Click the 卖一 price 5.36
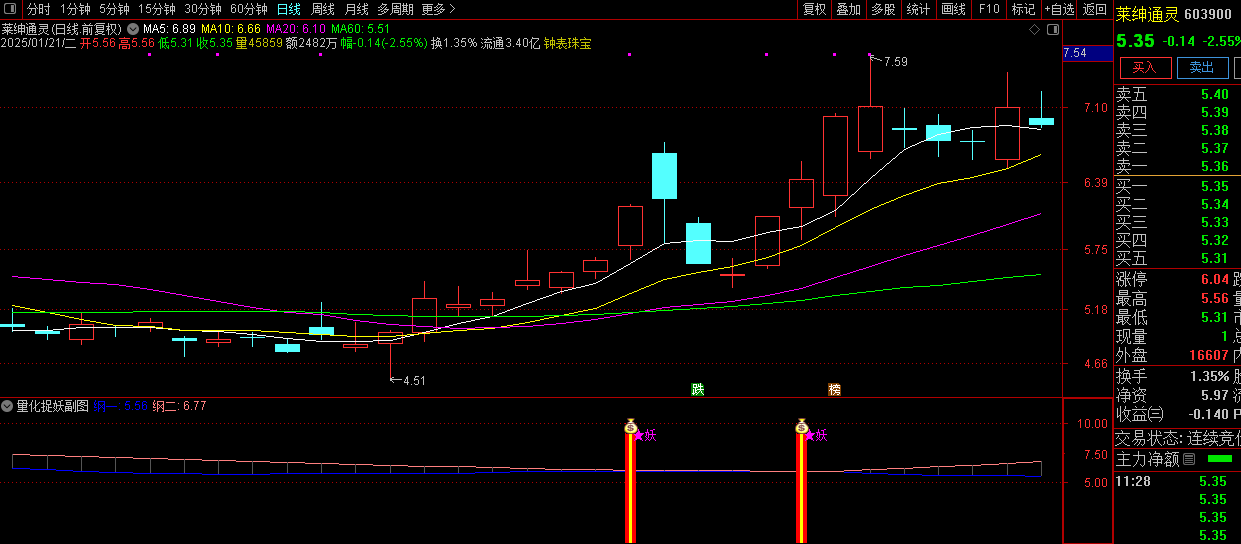Viewport: 1241px width, 544px height. [x=1214, y=166]
